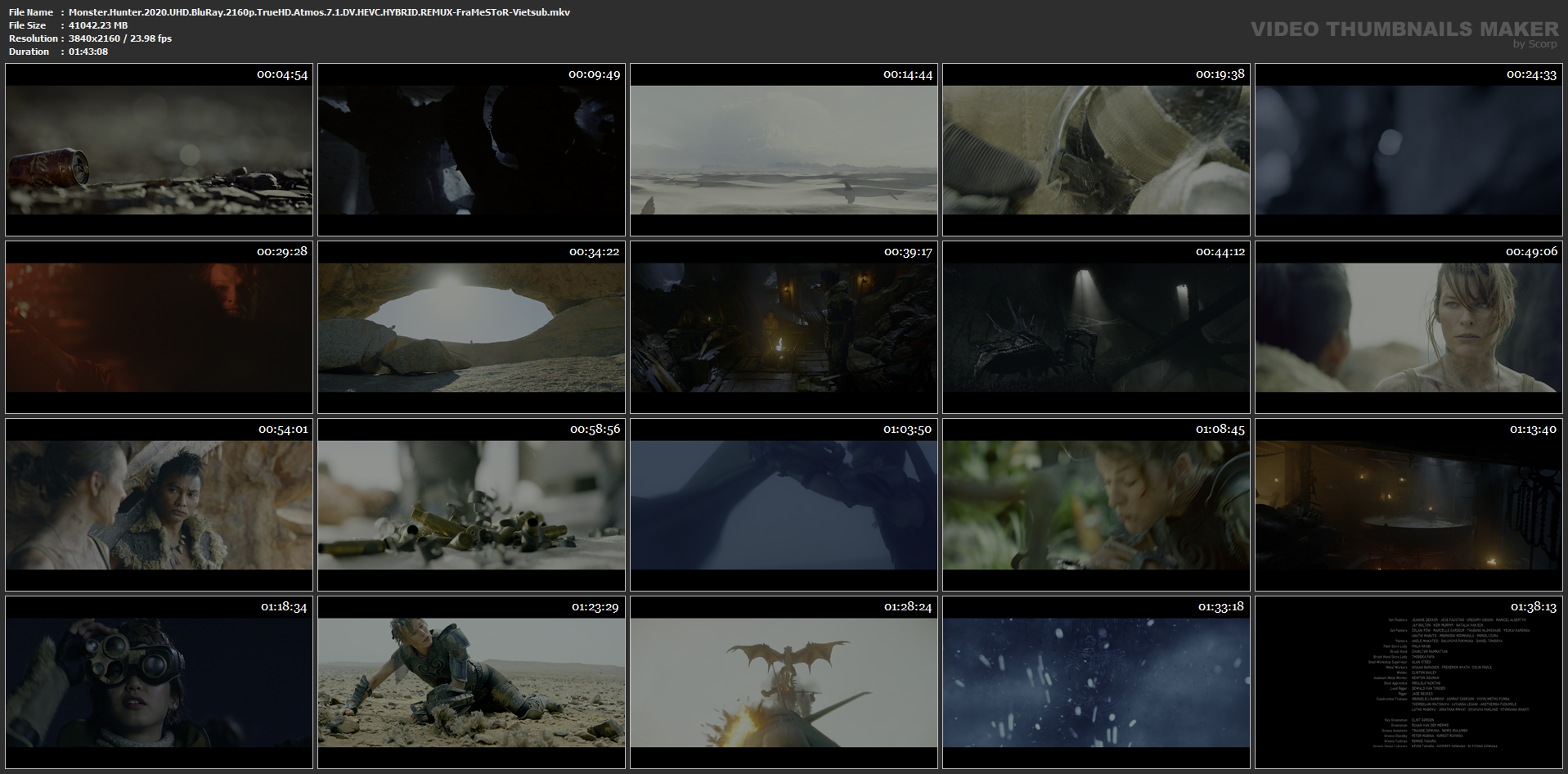Click the duration value 01:43:08
The height and width of the screenshot is (774, 1568).
coord(88,52)
